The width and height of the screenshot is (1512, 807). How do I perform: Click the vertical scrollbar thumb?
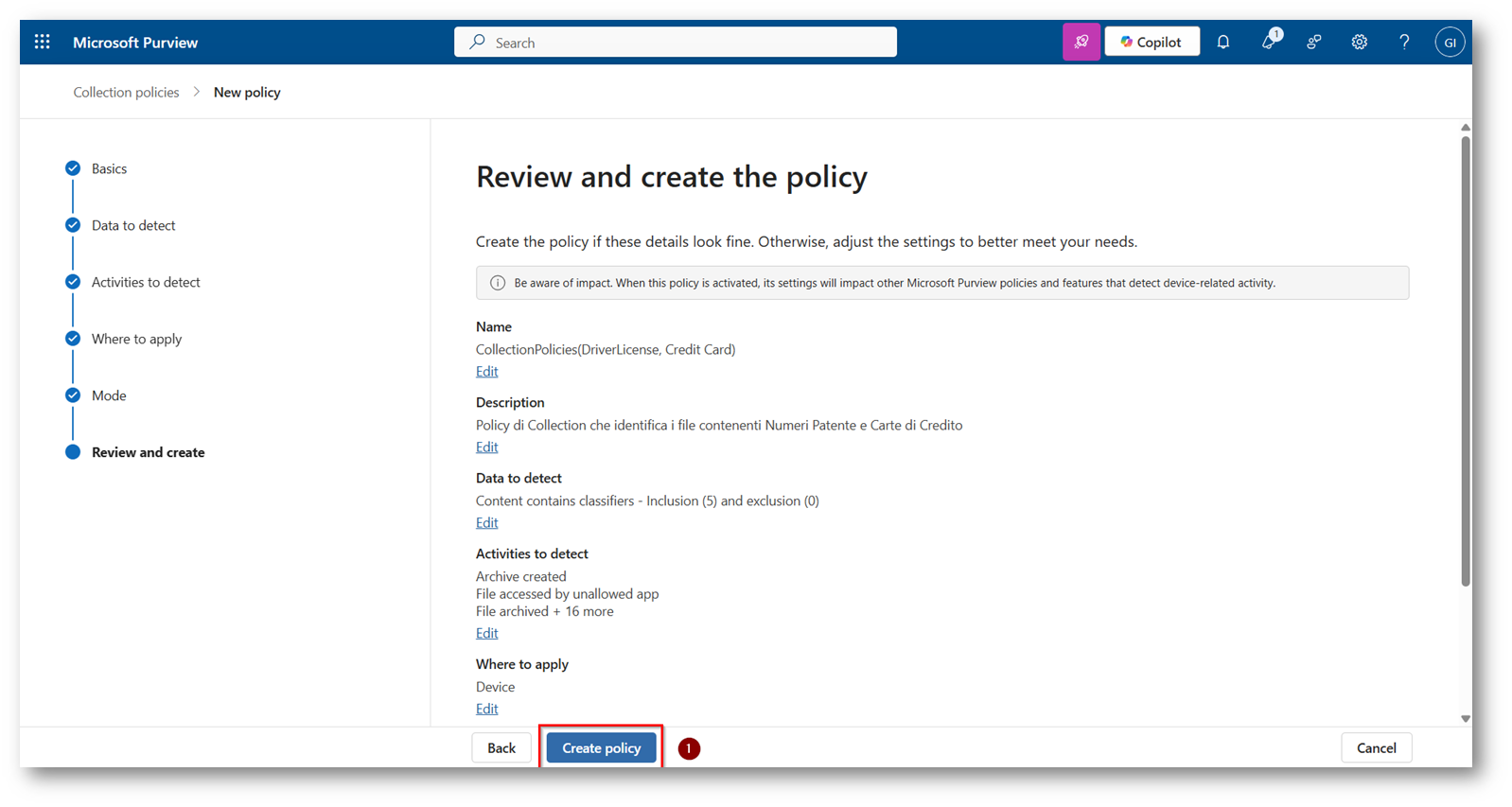click(x=1466, y=361)
